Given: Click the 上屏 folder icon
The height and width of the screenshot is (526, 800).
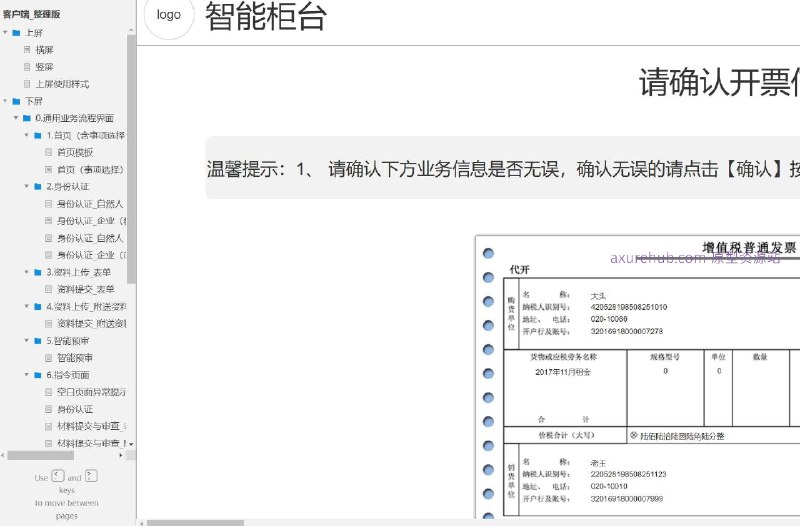Looking at the screenshot, I should (x=16, y=33).
